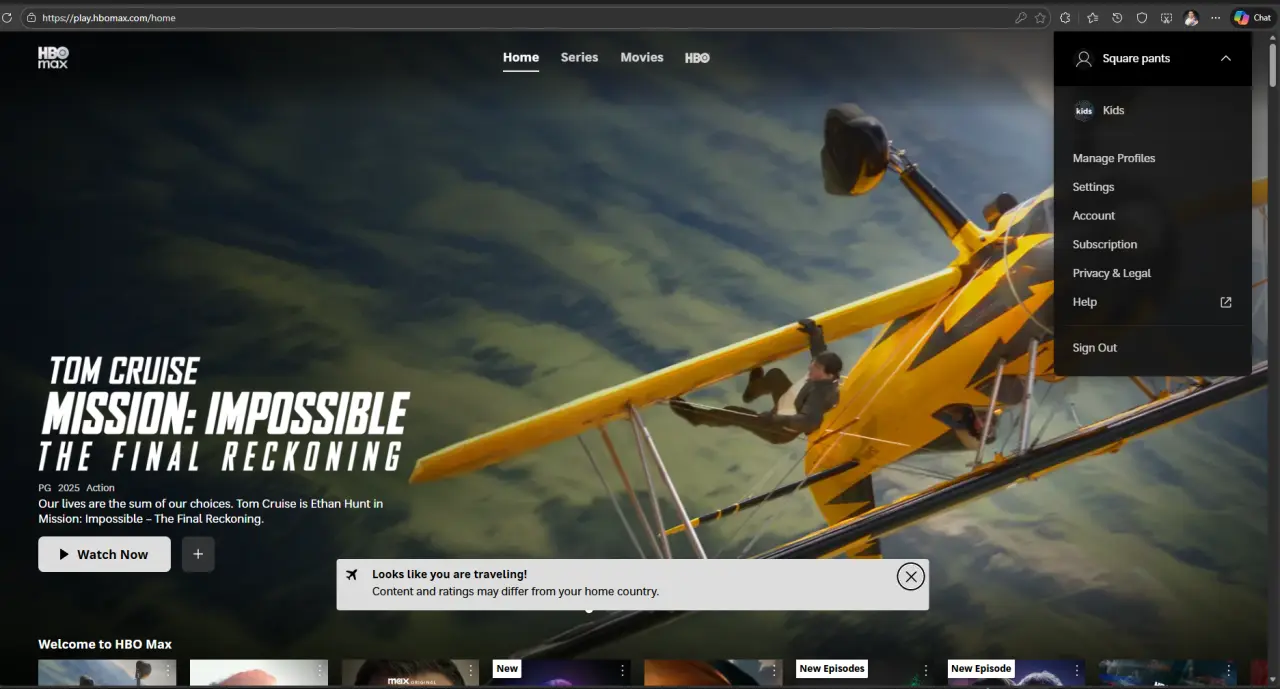Click the address bar URL
Viewport: 1280px width, 689px height.
coord(109,18)
